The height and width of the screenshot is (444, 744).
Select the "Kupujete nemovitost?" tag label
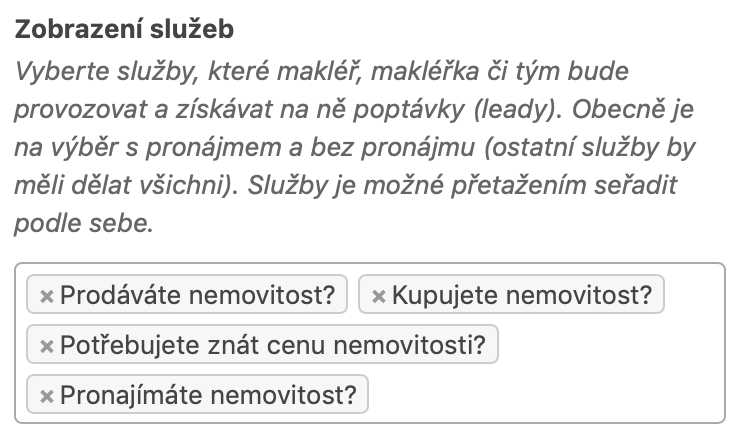tap(521, 296)
